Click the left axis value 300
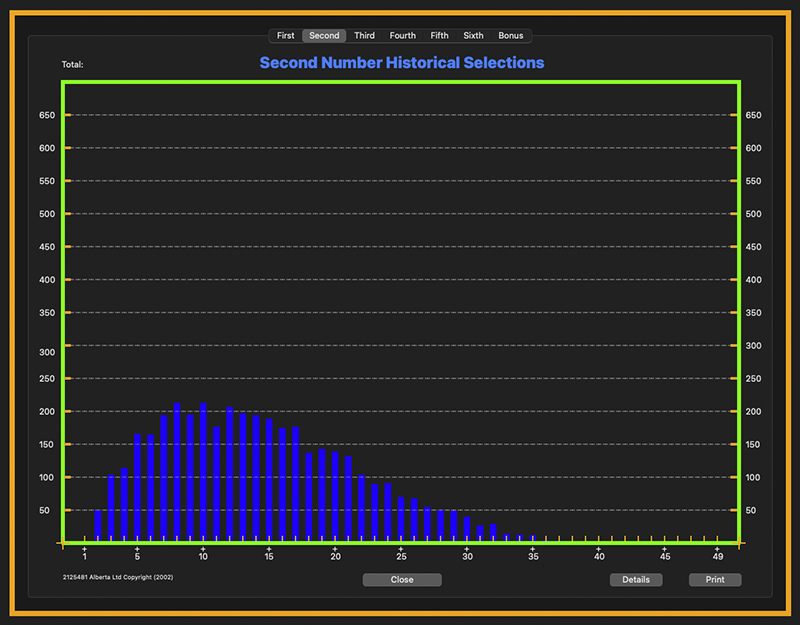 47,352
